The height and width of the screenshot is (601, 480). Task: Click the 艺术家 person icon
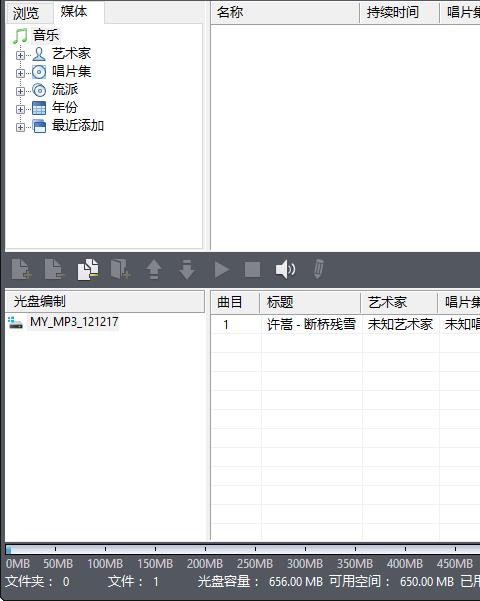point(39,54)
